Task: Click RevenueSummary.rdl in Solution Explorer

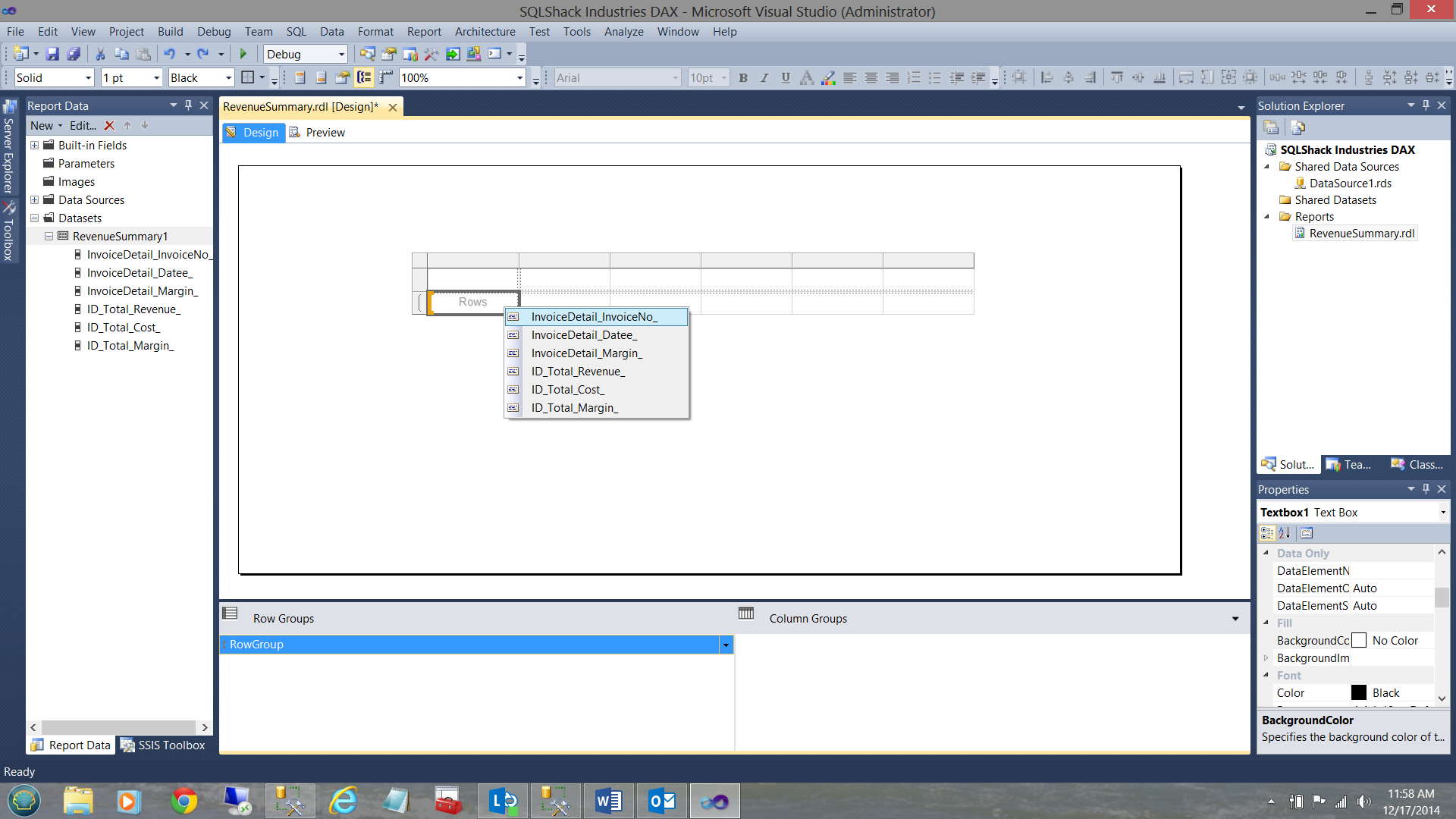Action: coord(1361,234)
